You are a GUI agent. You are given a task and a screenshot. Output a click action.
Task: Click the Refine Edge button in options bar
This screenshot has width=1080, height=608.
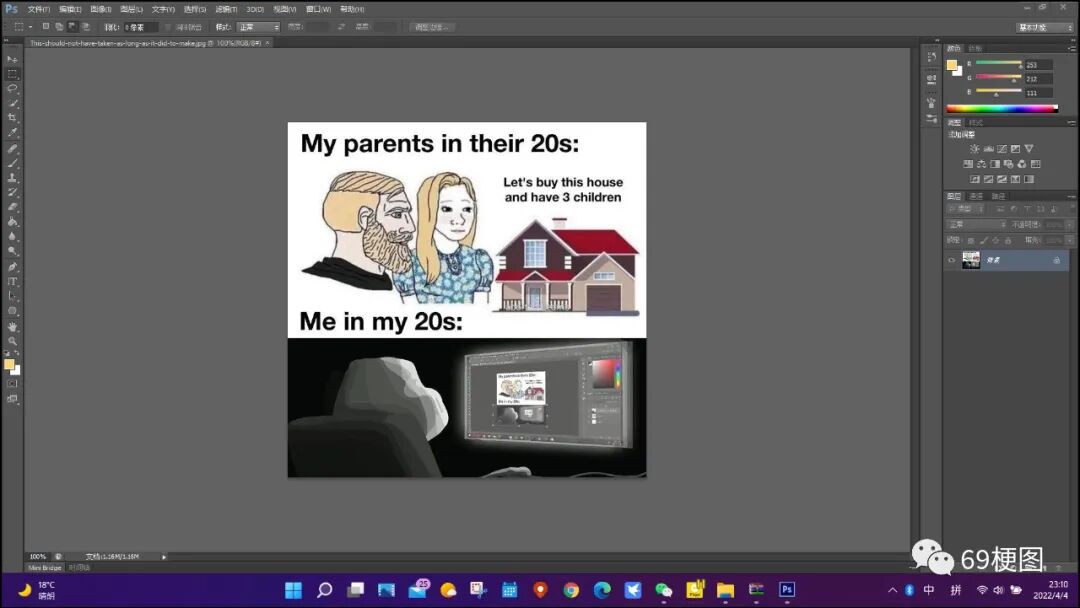[432, 27]
